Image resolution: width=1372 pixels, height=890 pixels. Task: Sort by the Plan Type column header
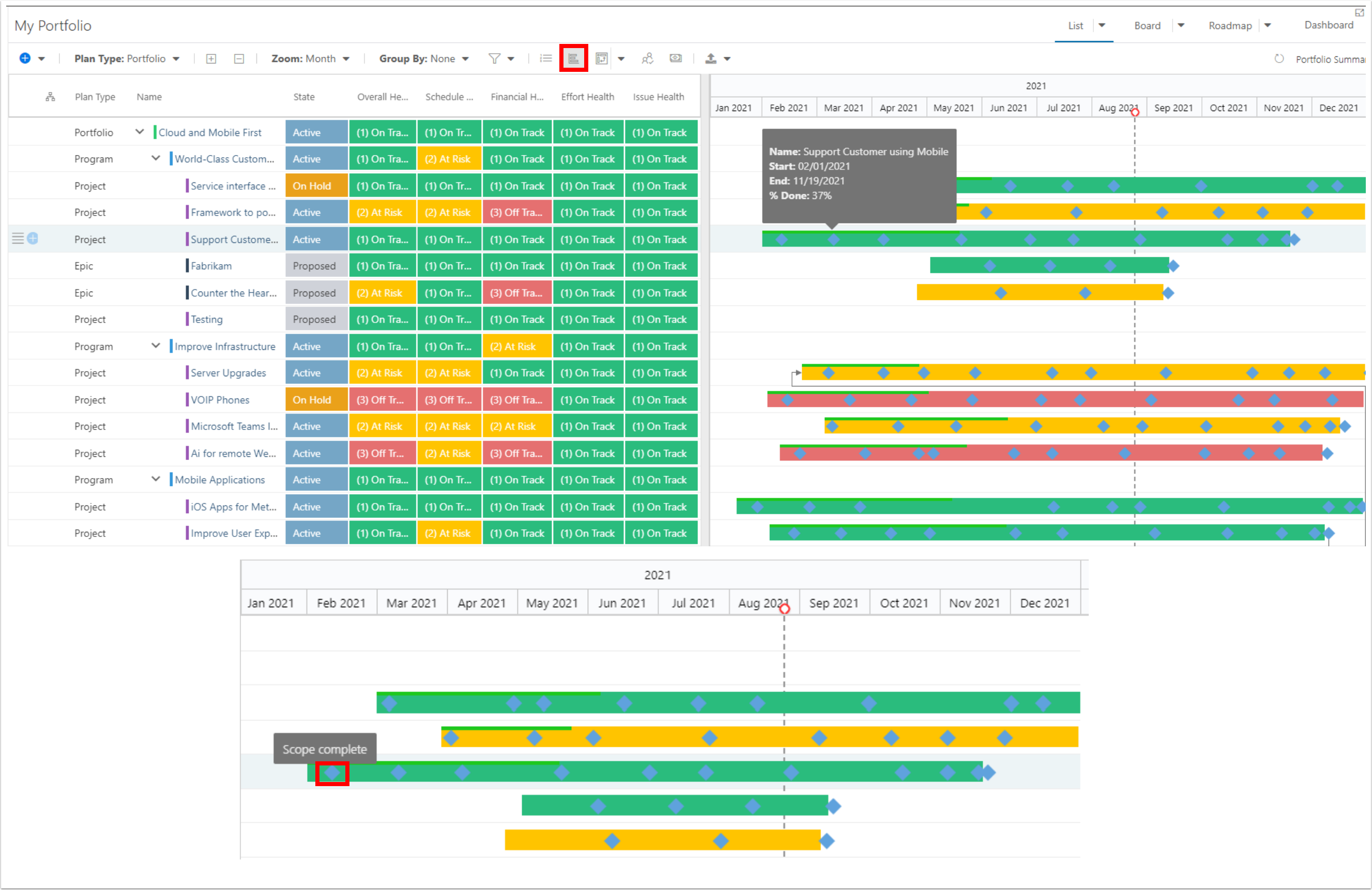click(x=95, y=97)
